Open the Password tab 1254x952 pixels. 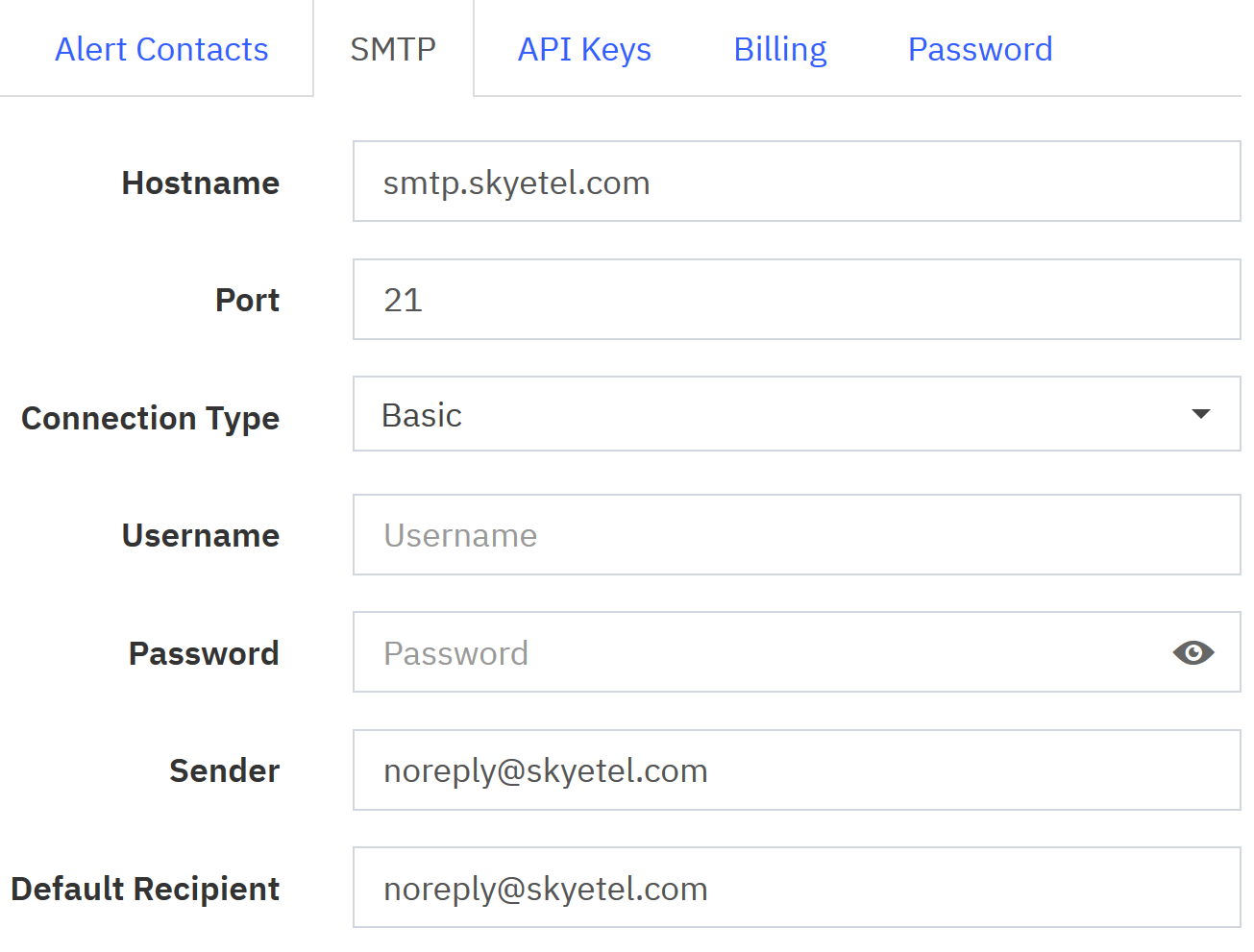pyautogui.click(x=980, y=49)
